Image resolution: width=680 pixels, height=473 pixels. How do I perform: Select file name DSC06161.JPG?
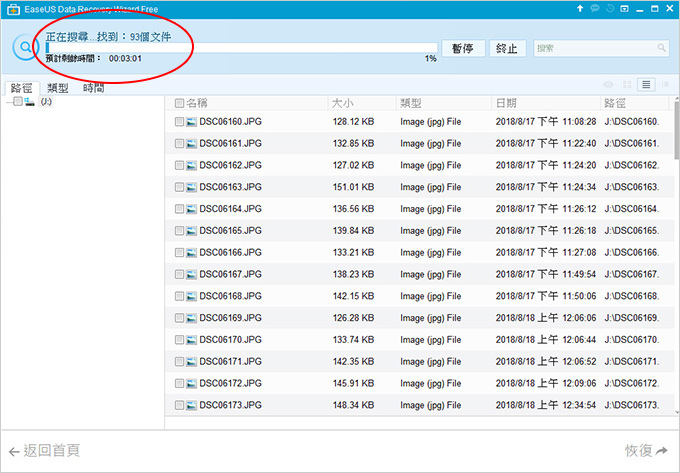point(230,144)
